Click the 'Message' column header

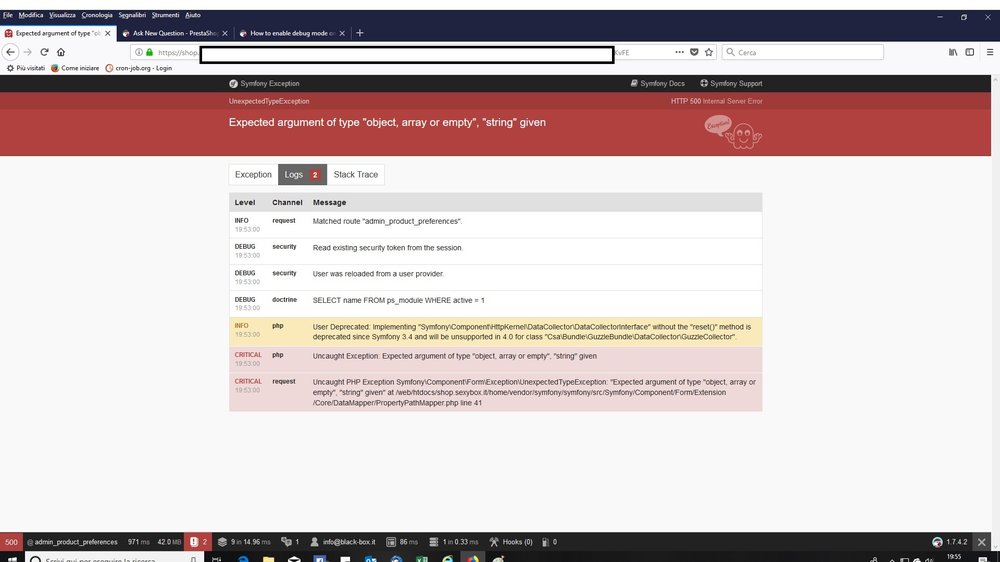(329, 202)
